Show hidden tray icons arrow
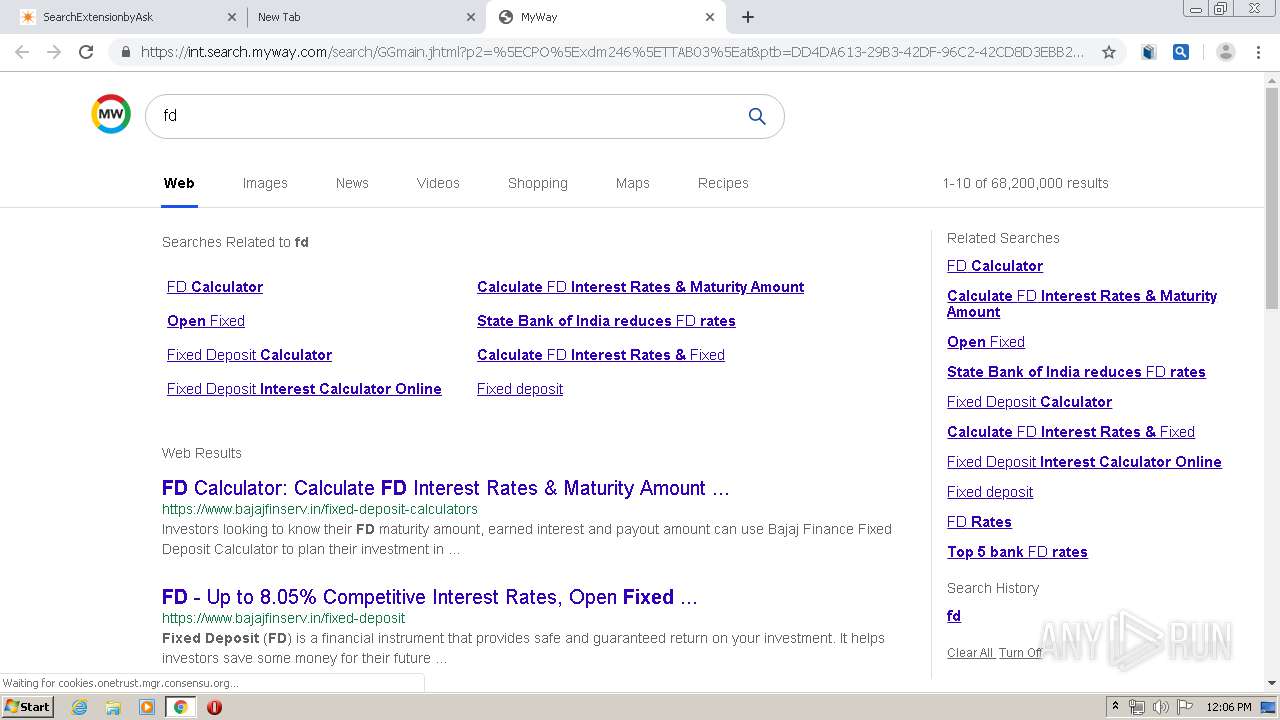This screenshot has width=1280, height=720. 1115,706
